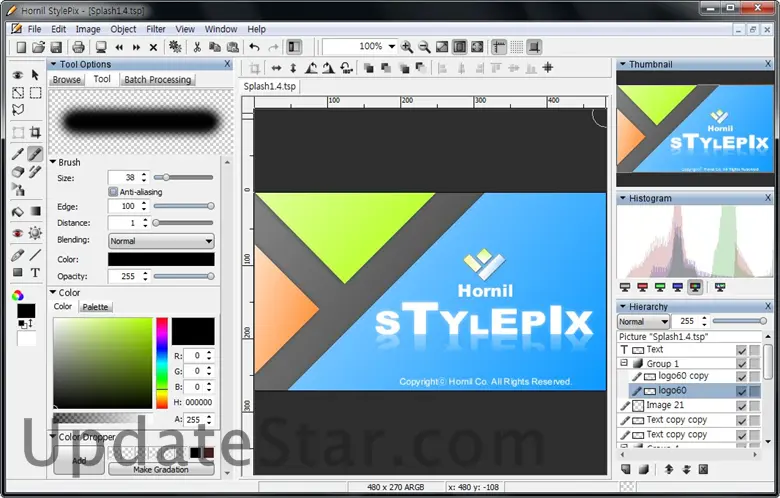
Task: Click the delete X icon in toolbar
Action: [153, 47]
